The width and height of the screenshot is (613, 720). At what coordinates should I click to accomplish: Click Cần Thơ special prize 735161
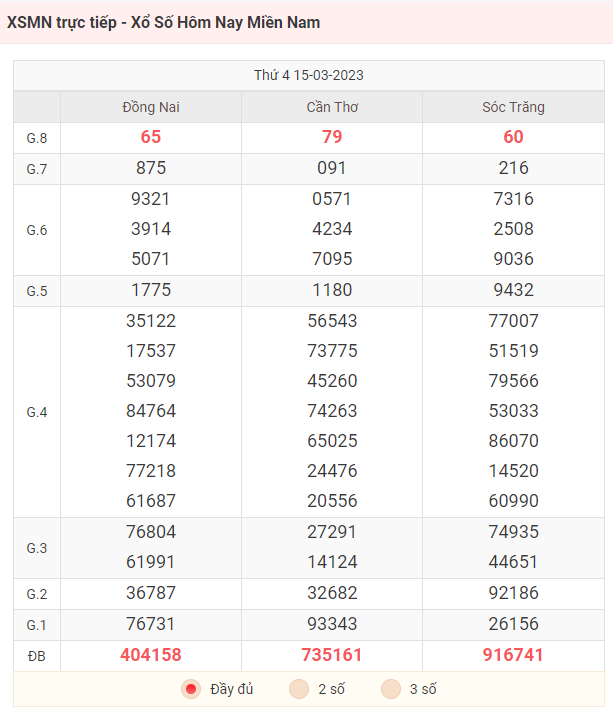click(332, 655)
